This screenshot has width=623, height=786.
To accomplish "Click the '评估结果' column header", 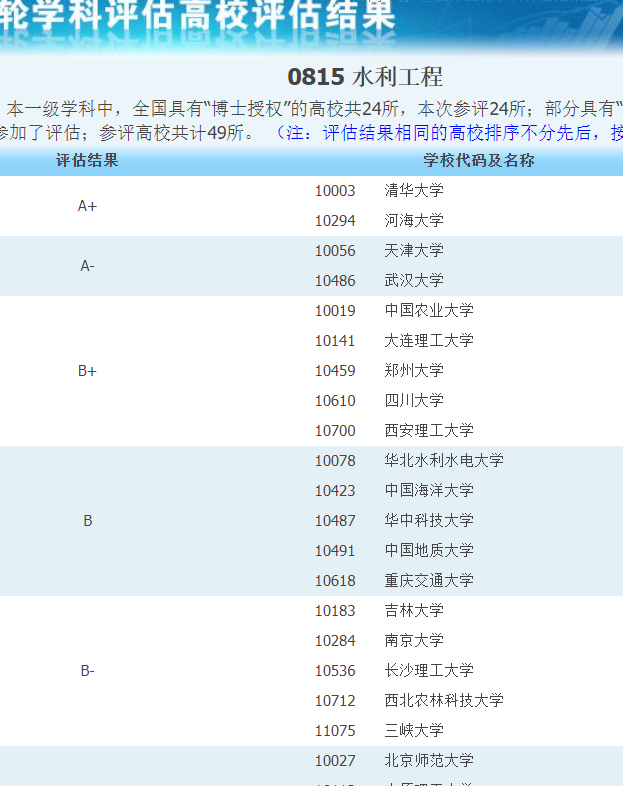I will [87, 160].
